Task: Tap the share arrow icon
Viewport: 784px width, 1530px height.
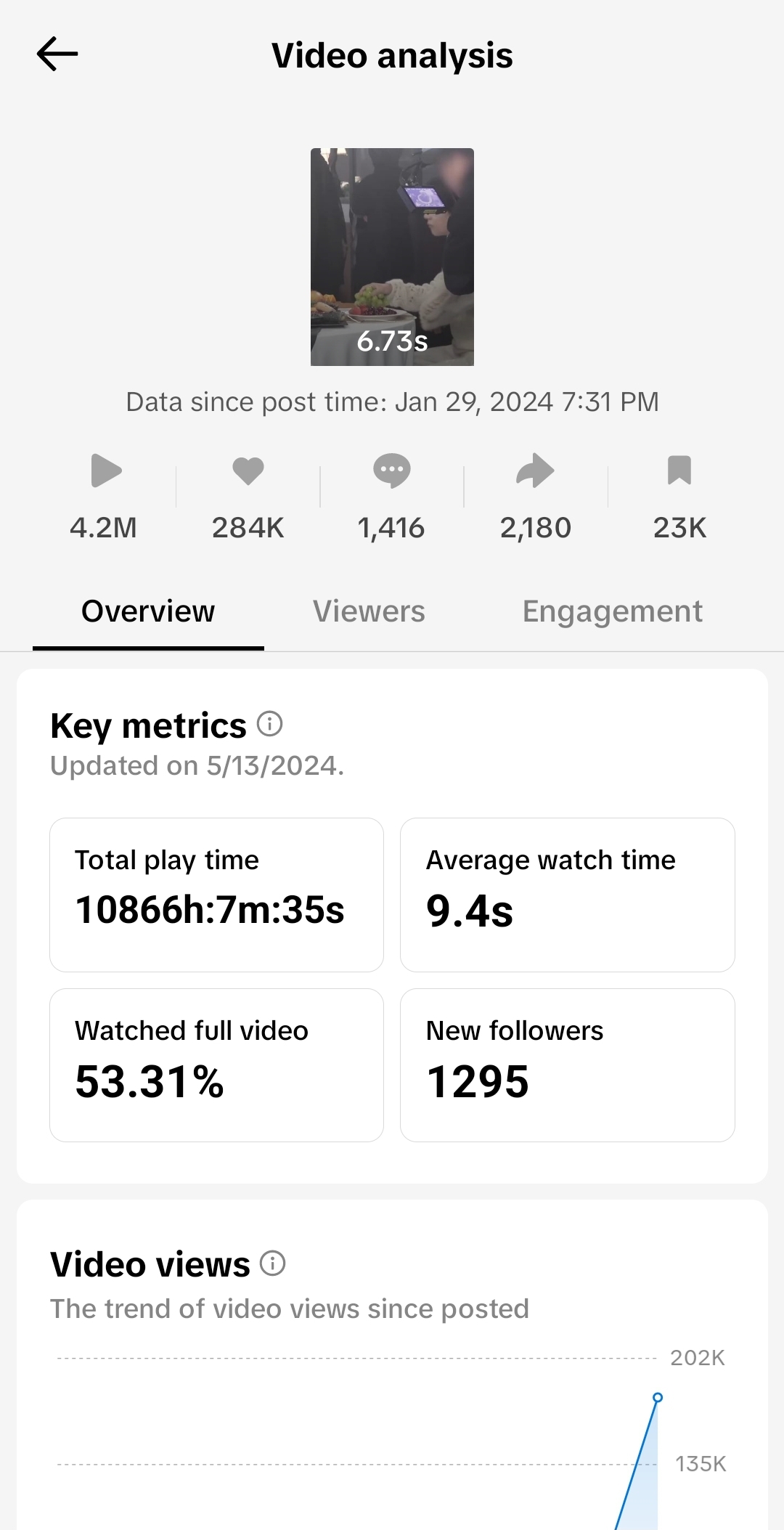Action: point(535,471)
